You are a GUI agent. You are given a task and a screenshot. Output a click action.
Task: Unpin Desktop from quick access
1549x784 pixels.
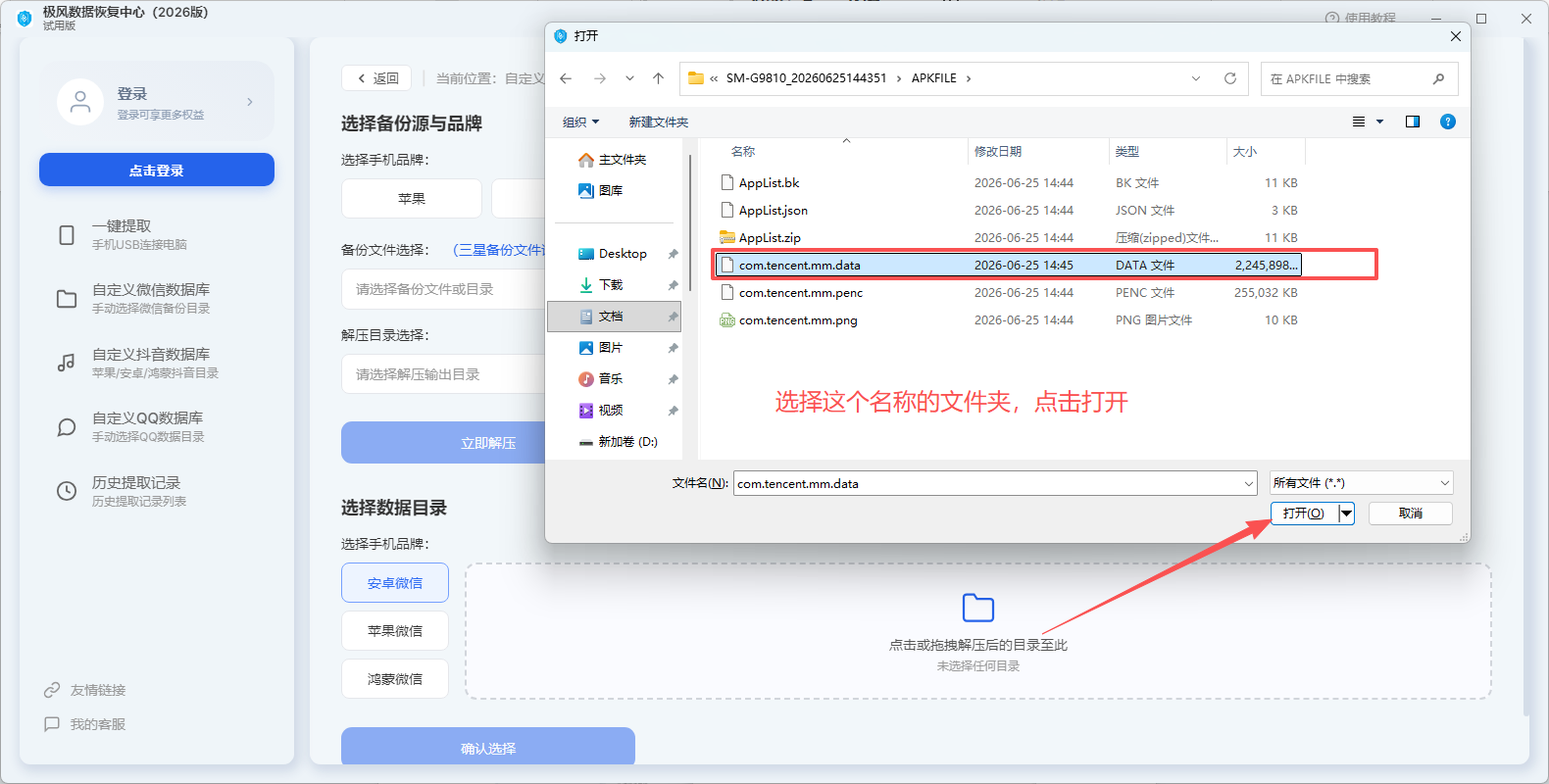coord(673,254)
